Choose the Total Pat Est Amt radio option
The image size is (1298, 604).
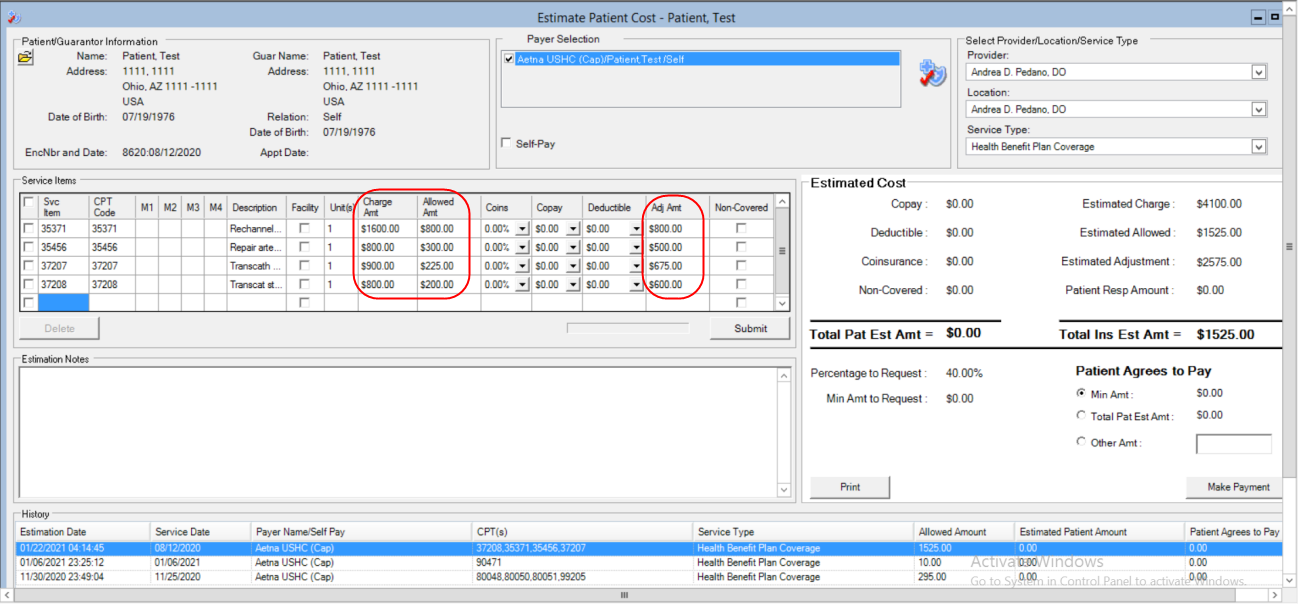(x=1081, y=415)
